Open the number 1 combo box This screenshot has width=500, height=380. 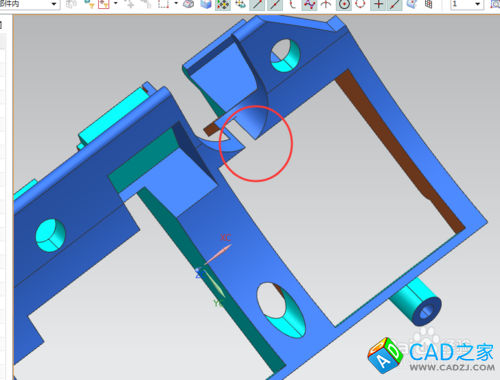pyautogui.click(x=467, y=4)
